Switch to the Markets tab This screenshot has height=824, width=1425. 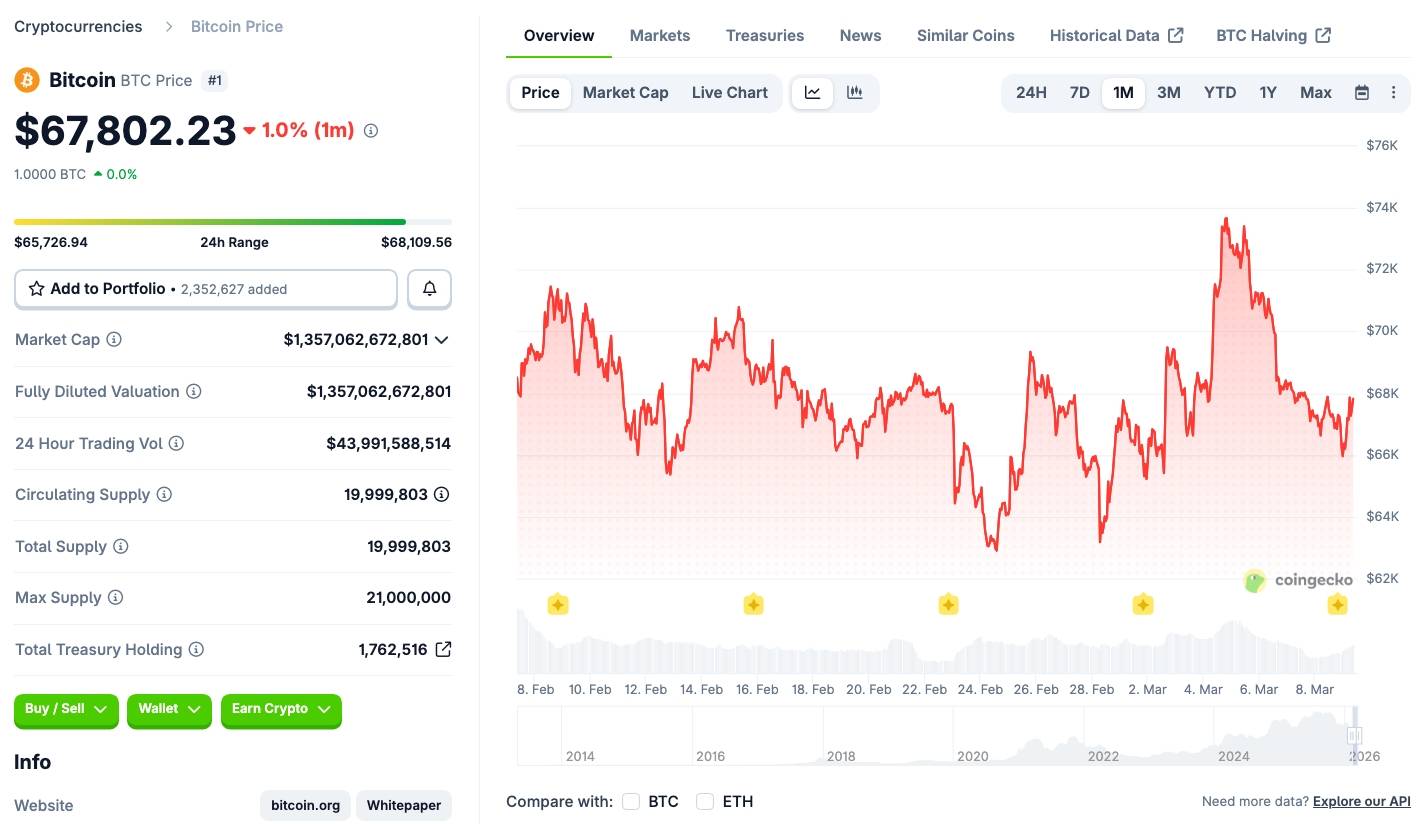pyautogui.click(x=660, y=36)
